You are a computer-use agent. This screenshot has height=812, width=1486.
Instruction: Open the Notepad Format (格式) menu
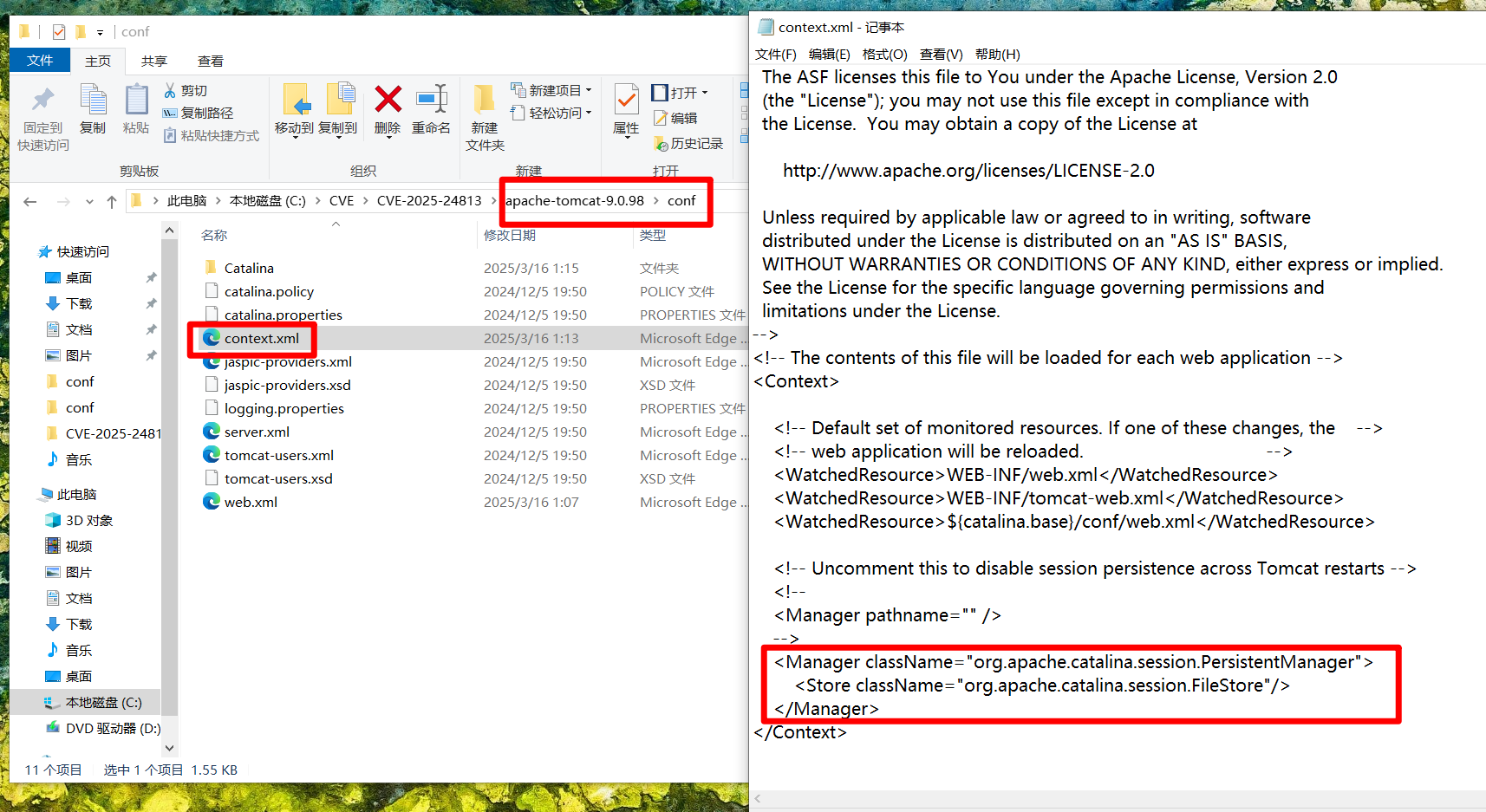pos(884,54)
